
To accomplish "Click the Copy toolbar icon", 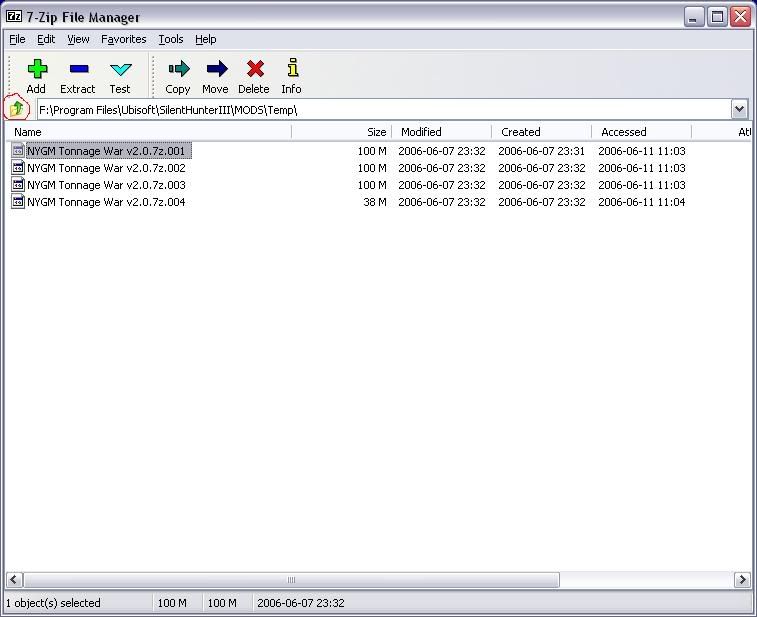I will [179, 69].
